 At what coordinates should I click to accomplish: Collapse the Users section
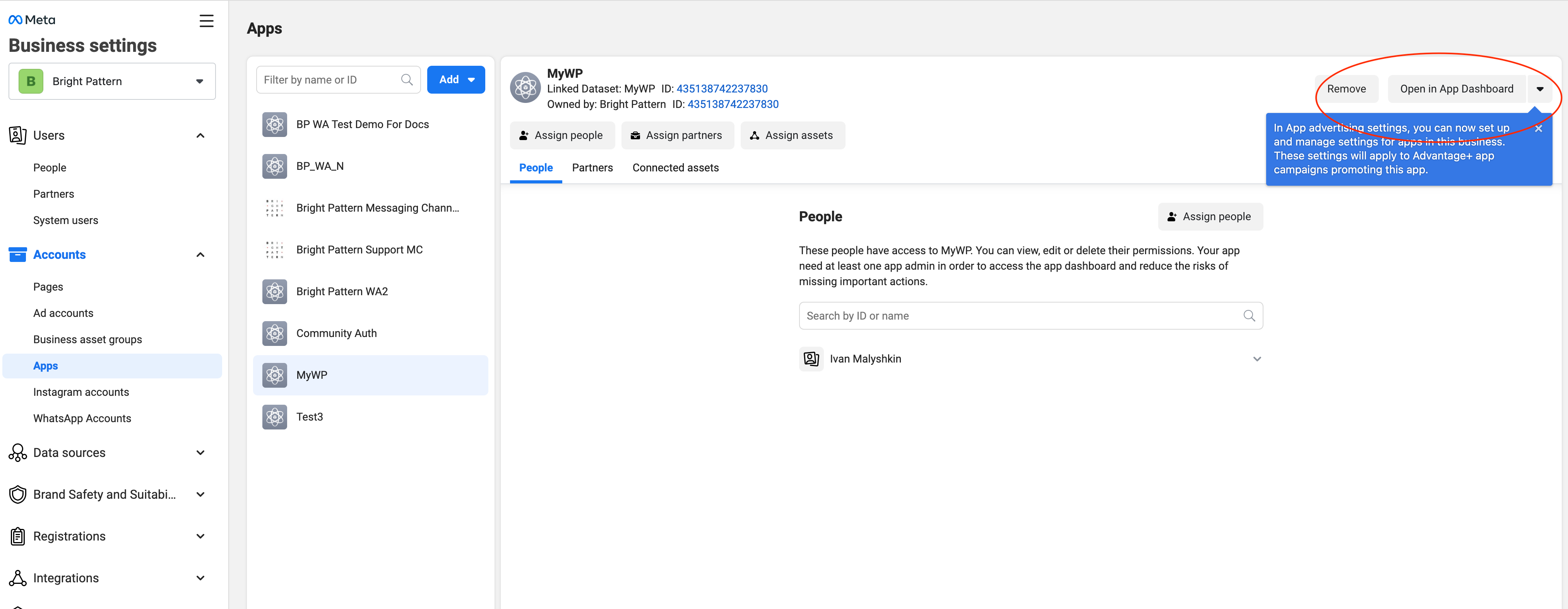tap(200, 135)
